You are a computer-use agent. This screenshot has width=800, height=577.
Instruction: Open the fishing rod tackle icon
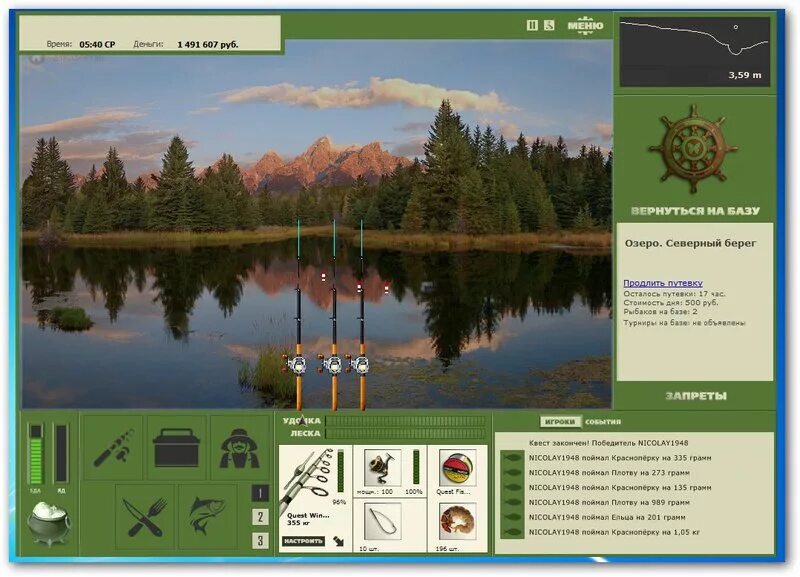114,448
